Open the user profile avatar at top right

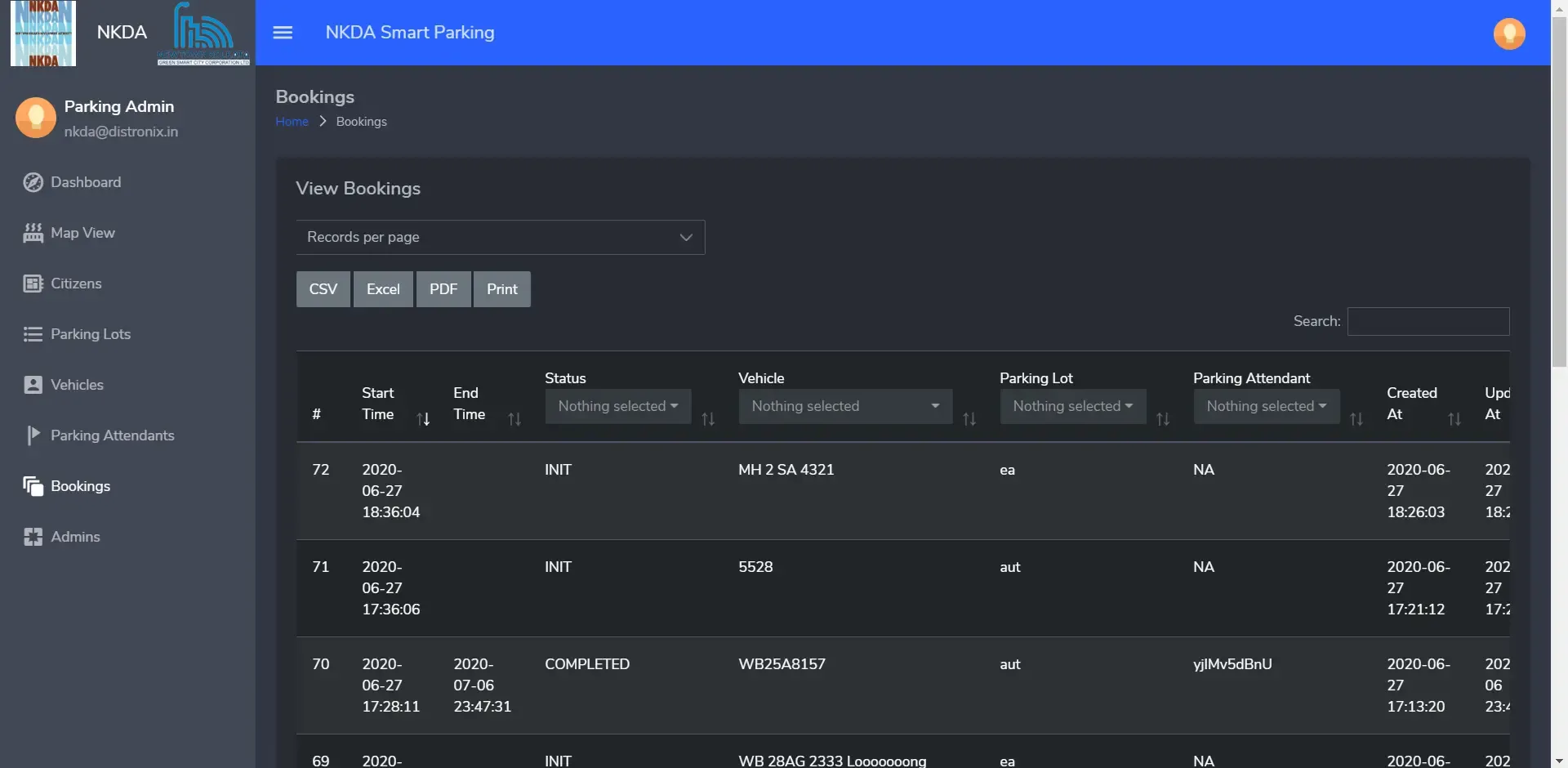(x=1509, y=33)
